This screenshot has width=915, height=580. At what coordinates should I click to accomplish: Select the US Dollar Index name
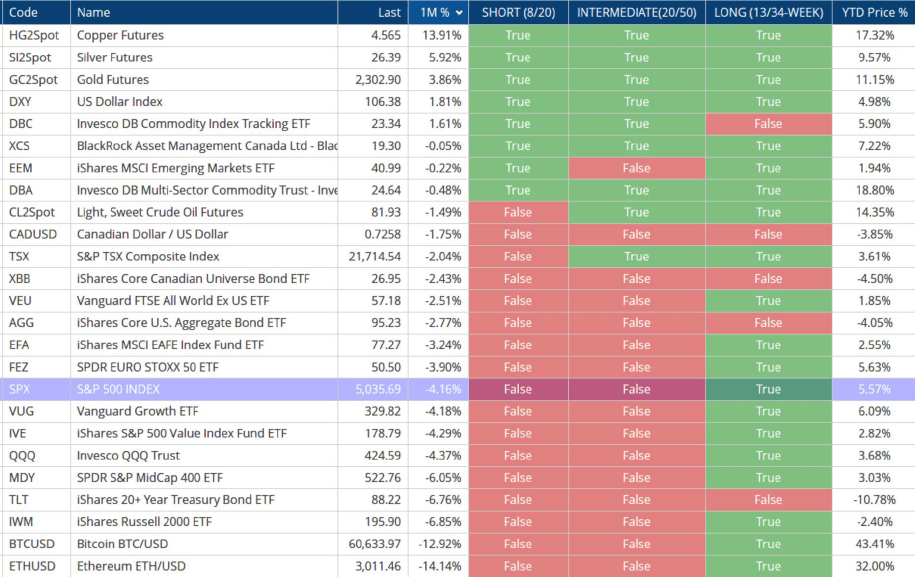click(119, 102)
